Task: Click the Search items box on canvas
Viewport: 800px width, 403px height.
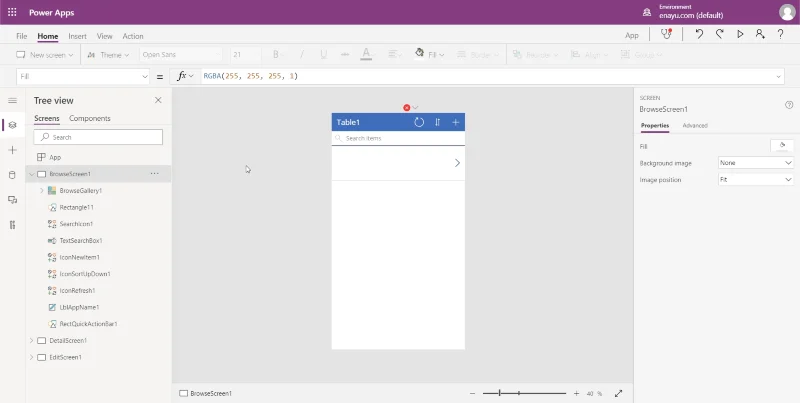Action: [x=398, y=138]
